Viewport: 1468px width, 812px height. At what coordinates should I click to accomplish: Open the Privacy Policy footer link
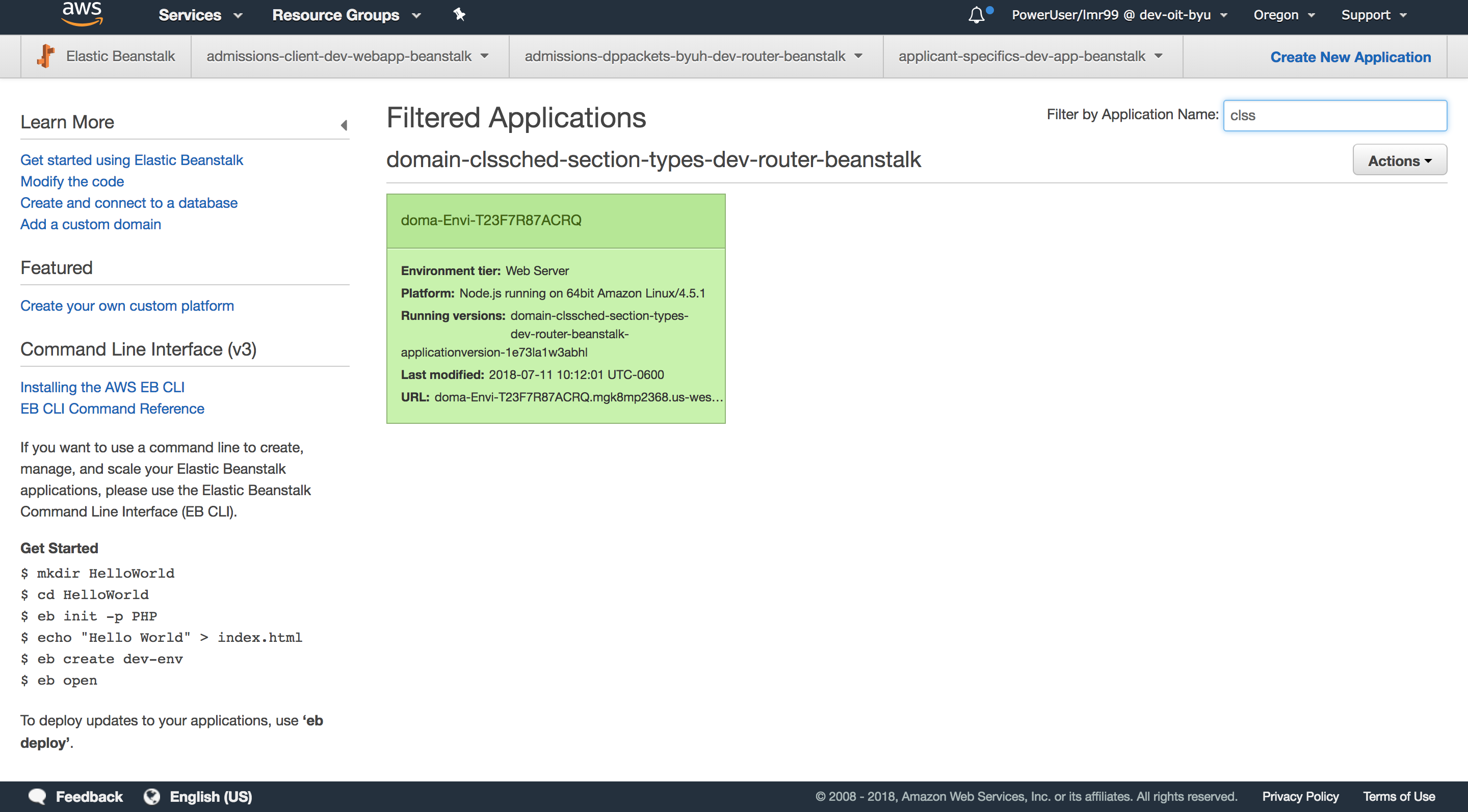[x=1300, y=796]
